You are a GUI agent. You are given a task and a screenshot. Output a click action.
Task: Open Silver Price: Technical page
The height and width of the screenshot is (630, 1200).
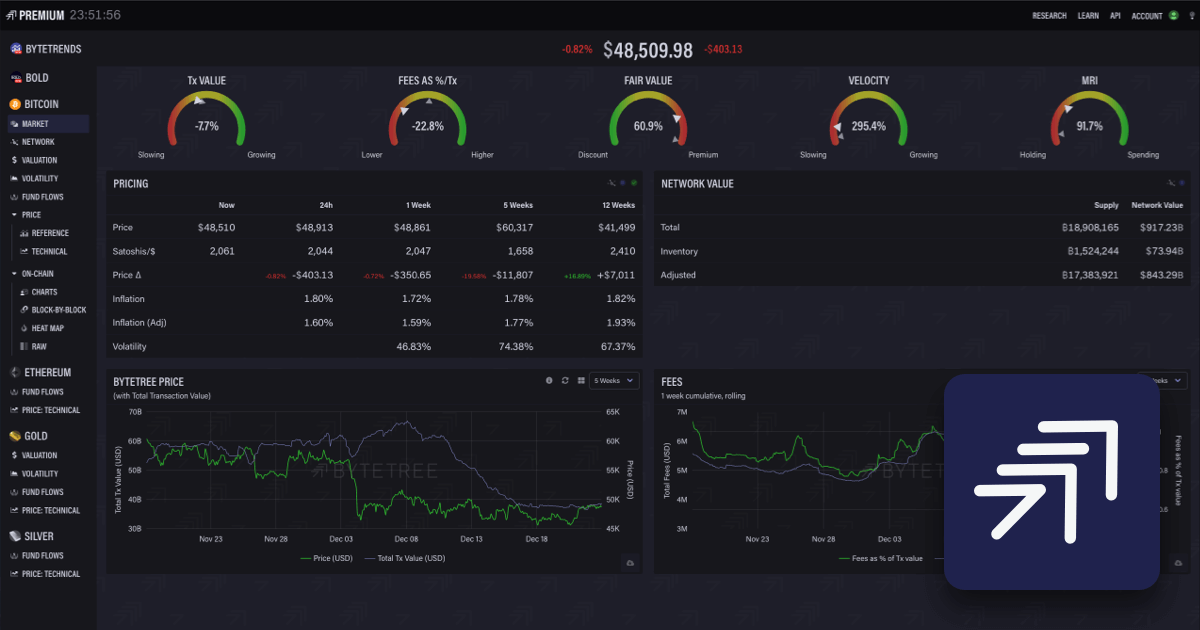click(x=51, y=574)
